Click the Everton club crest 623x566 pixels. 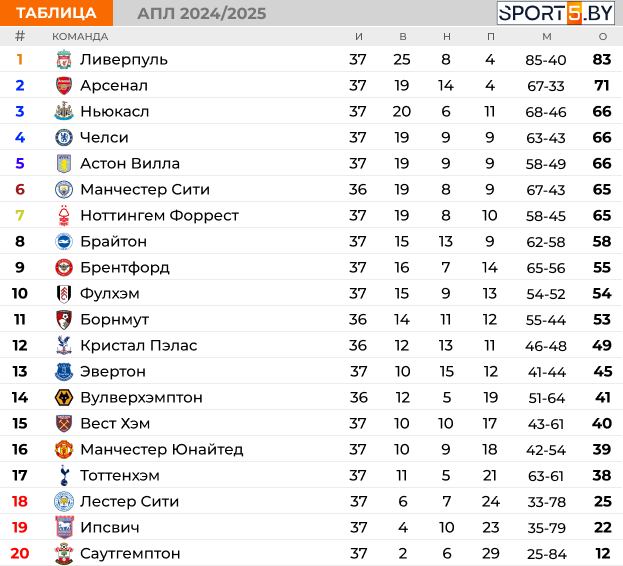coord(64,372)
